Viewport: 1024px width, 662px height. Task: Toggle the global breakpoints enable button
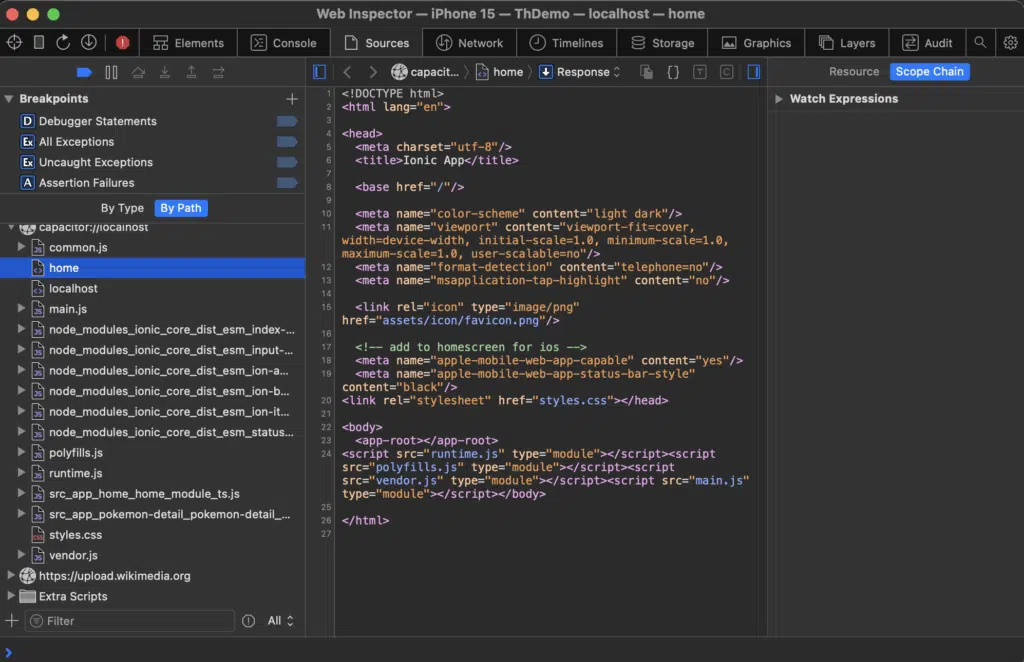[84, 72]
